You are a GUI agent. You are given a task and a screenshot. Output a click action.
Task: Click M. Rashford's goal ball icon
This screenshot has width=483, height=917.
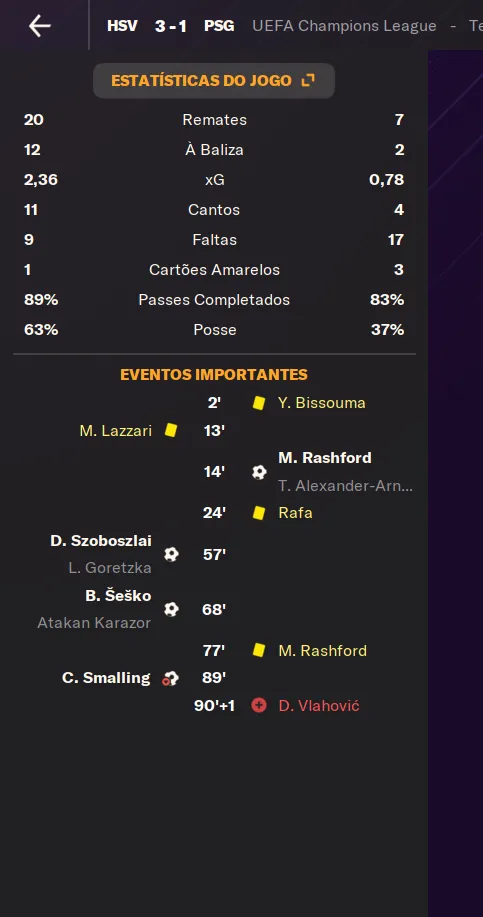pyautogui.click(x=259, y=472)
